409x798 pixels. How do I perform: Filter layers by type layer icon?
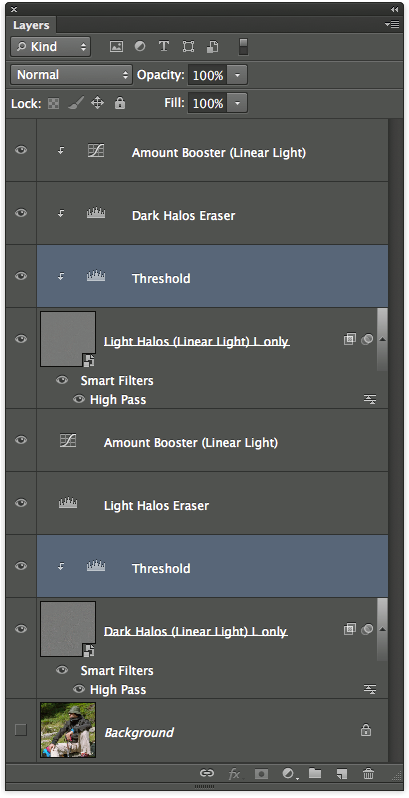point(164,47)
